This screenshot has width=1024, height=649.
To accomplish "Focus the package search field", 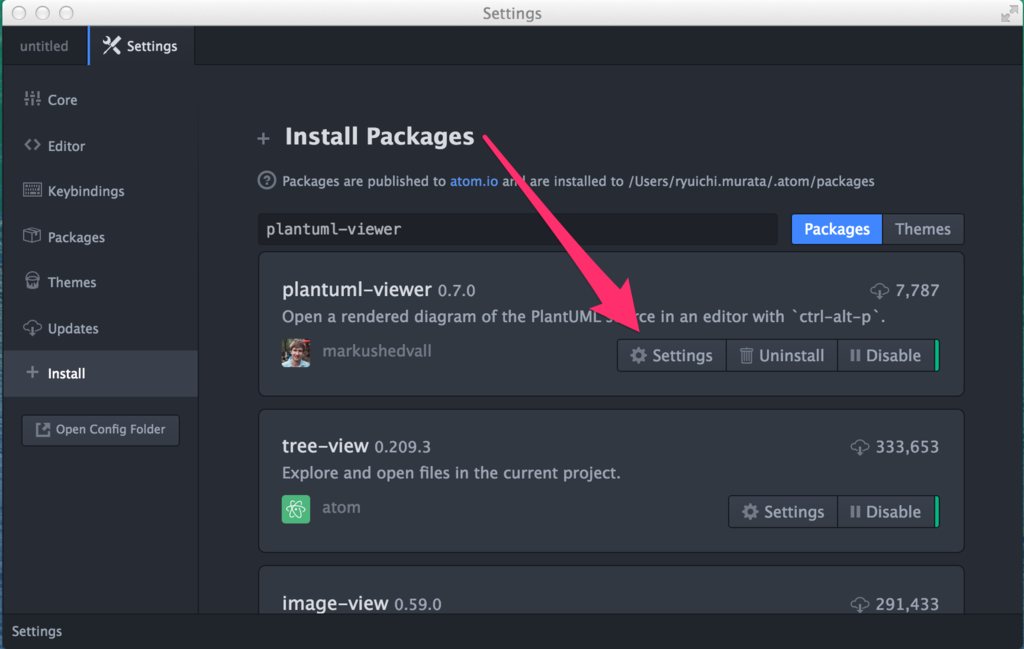I will pyautogui.click(x=517, y=229).
